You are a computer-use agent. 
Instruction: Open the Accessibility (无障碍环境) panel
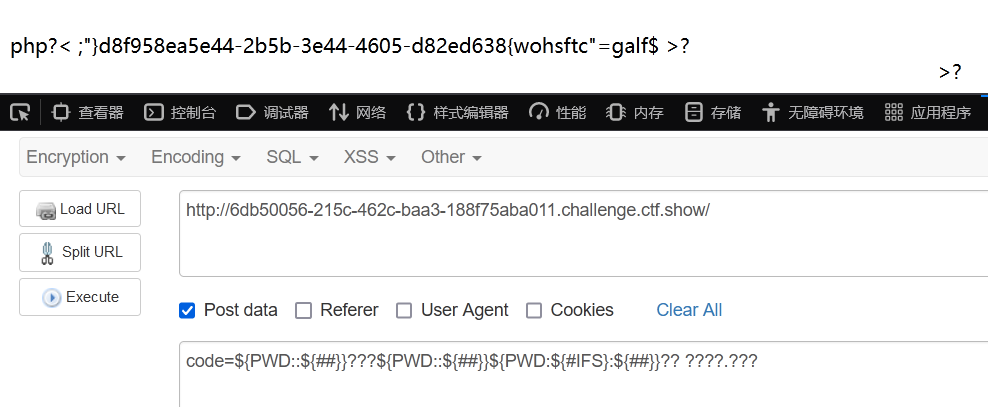(x=813, y=113)
